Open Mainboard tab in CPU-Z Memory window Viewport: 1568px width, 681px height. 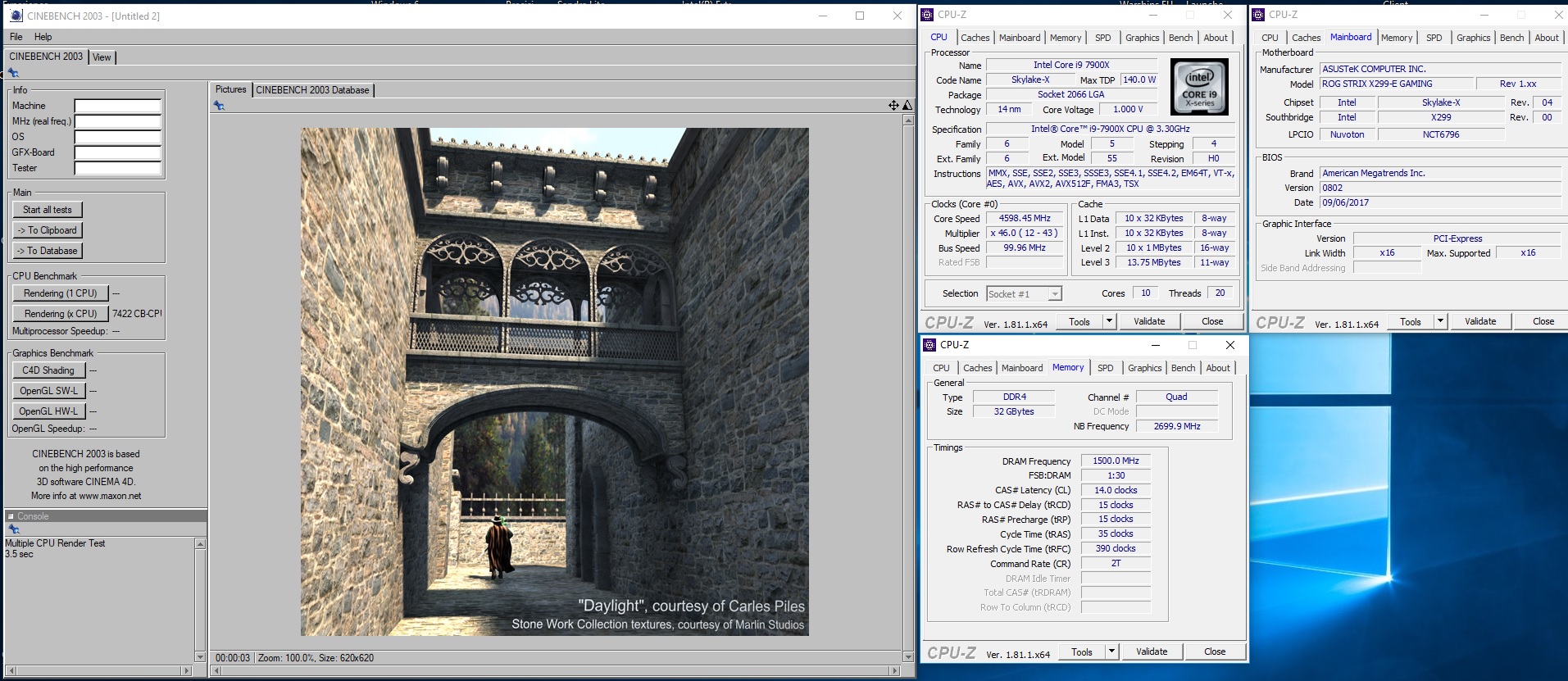pos(1022,368)
